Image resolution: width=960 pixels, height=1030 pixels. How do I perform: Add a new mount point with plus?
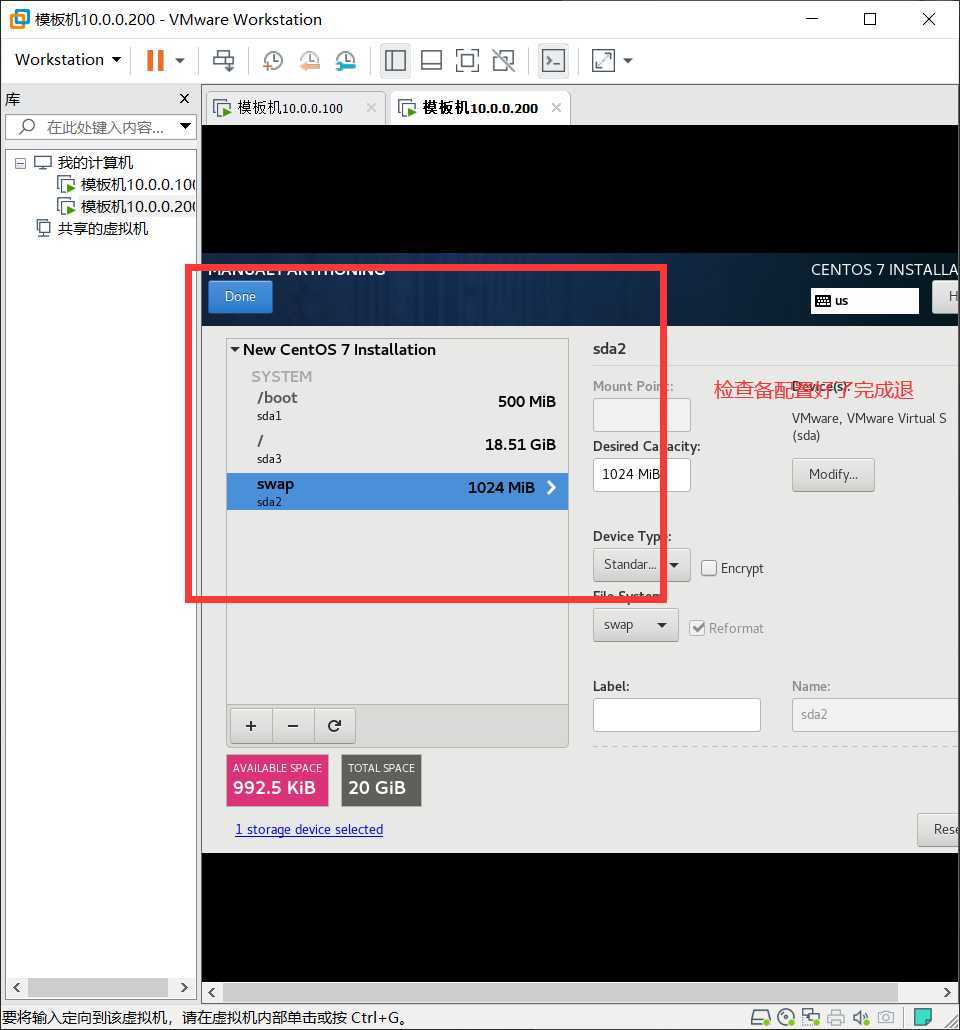point(251,725)
